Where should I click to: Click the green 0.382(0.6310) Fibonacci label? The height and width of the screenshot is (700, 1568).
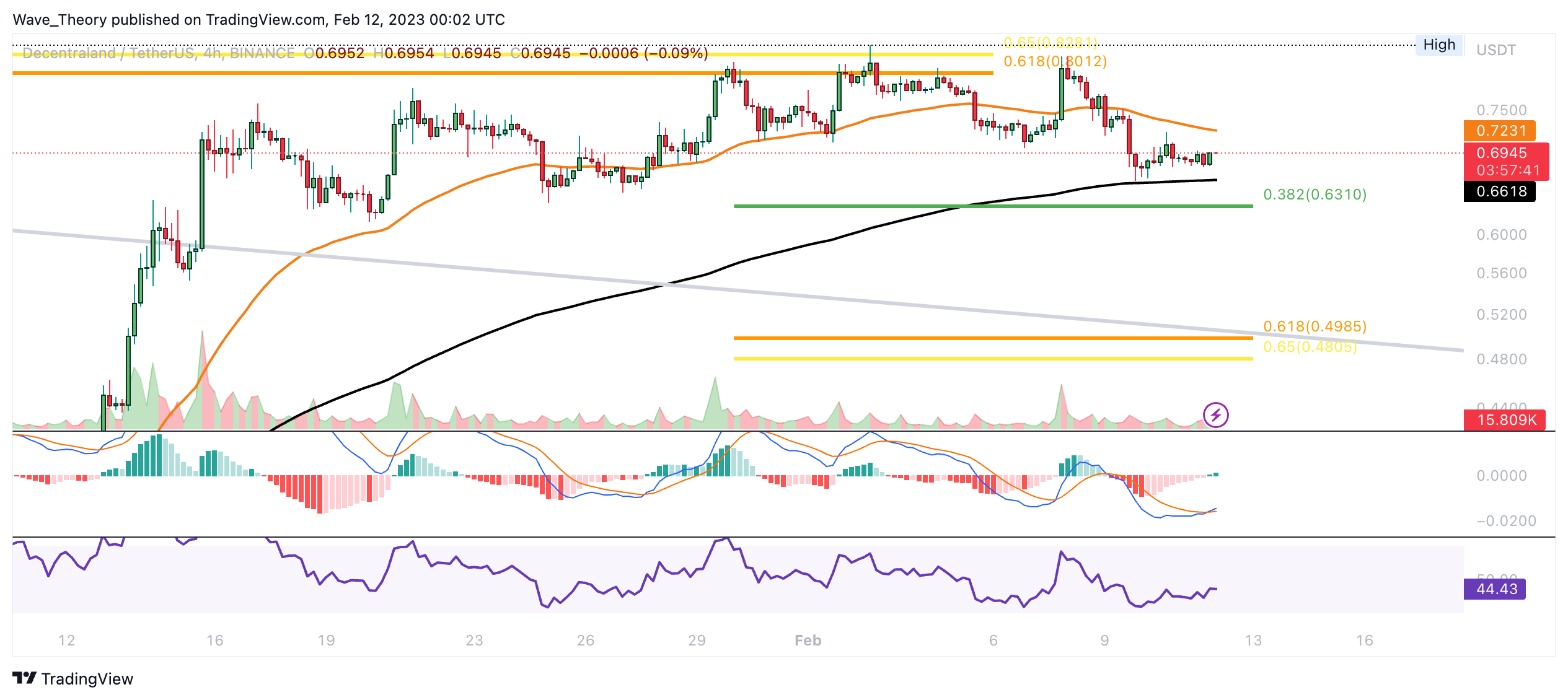(1315, 195)
